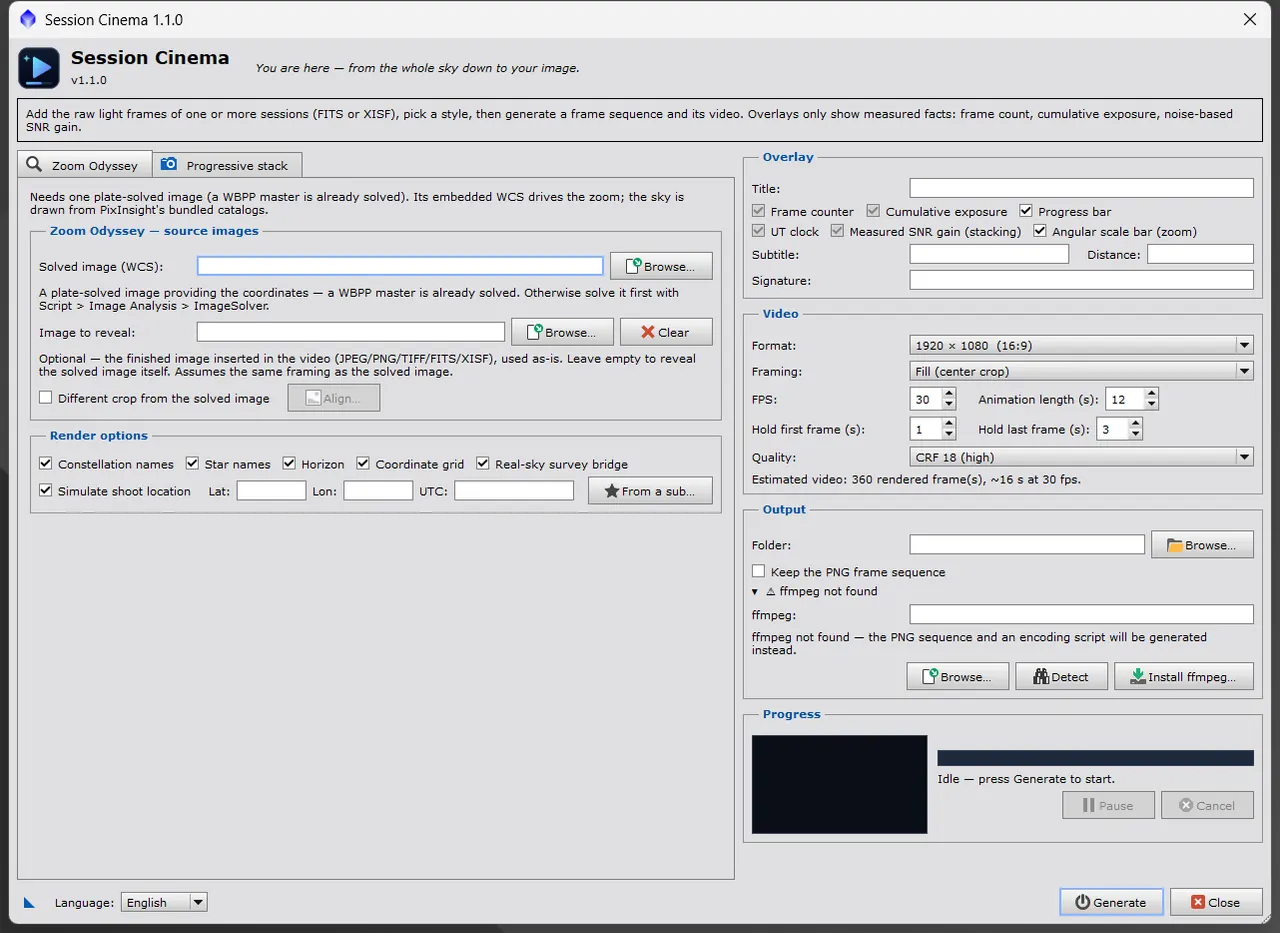Enable Keep the PNG frame sequence
This screenshot has width=1280, height=933.
tap(758, 572)
